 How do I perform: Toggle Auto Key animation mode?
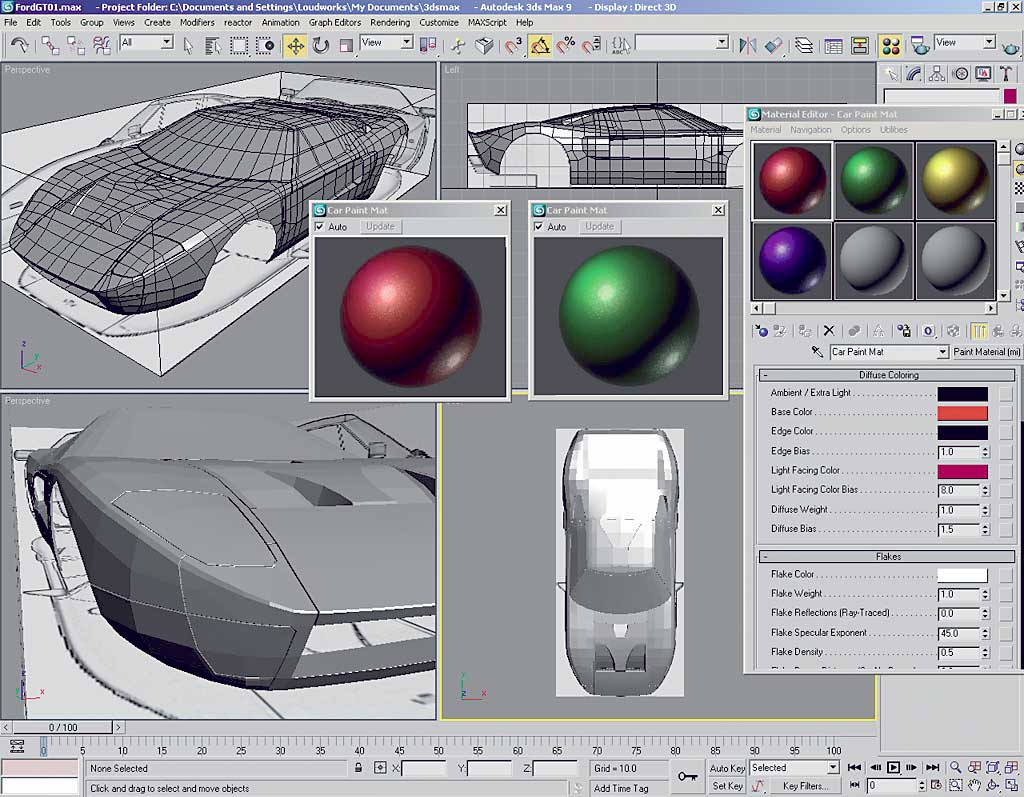[x=727, y=768]
